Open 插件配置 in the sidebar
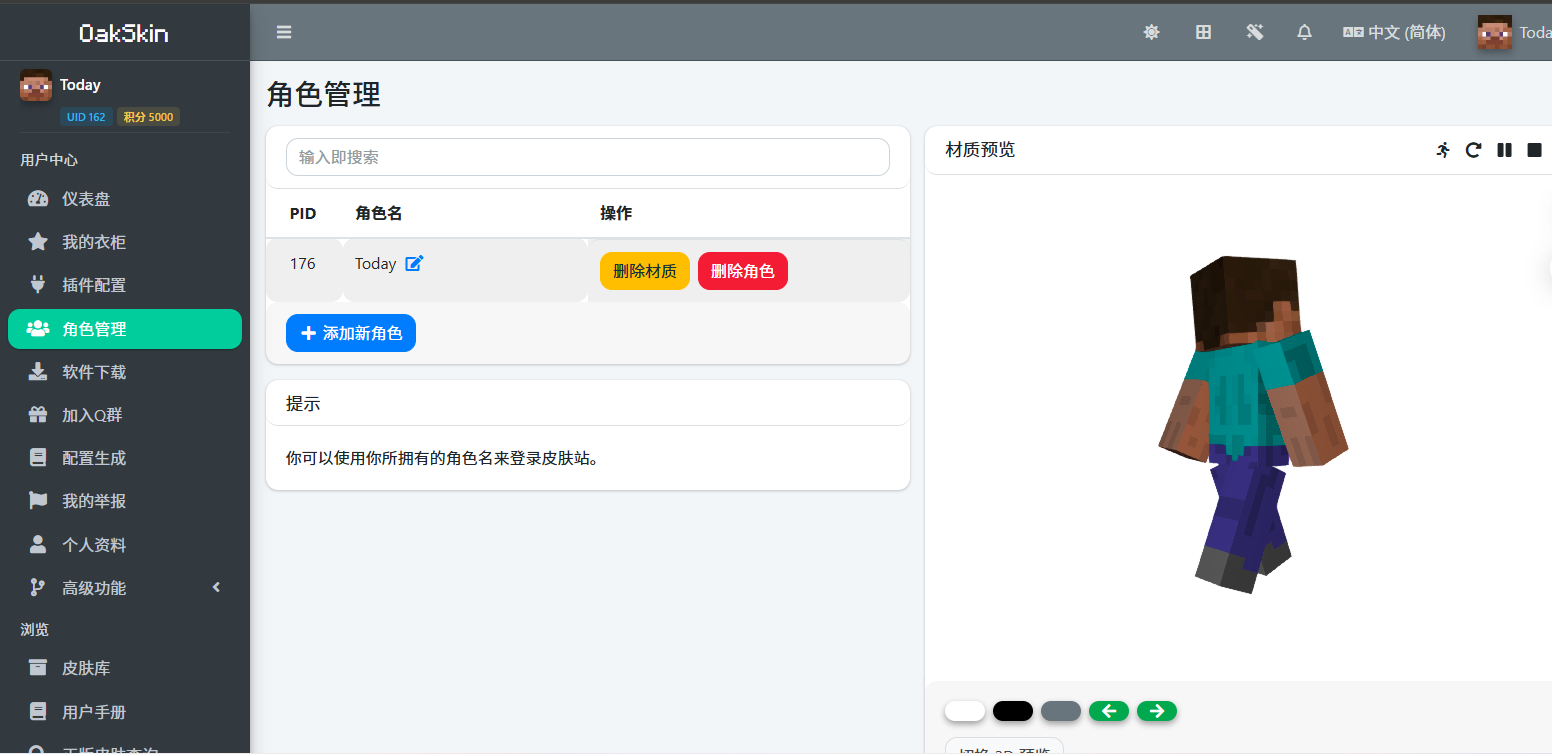This screenshot has width=1552, height=754. click(125, 285)
